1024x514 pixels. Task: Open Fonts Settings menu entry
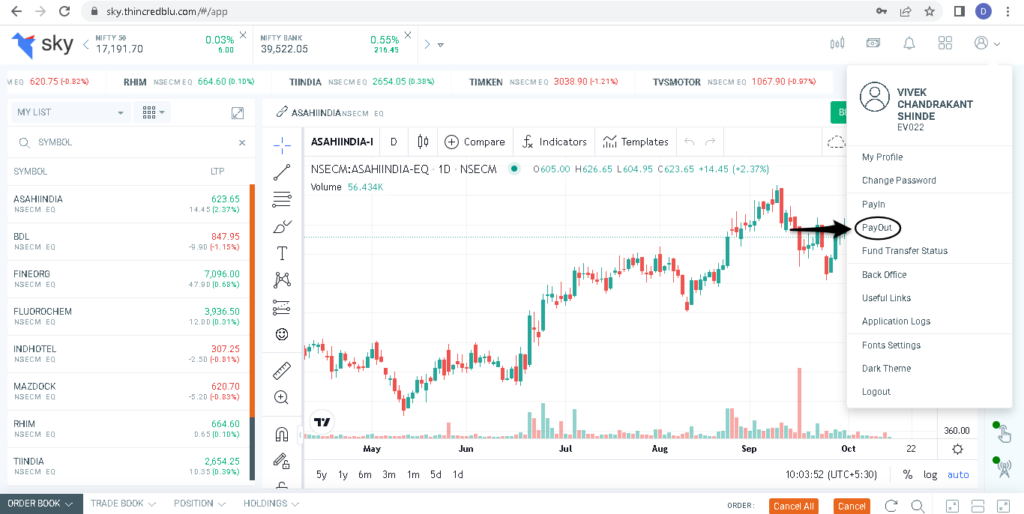click(891, 345)
